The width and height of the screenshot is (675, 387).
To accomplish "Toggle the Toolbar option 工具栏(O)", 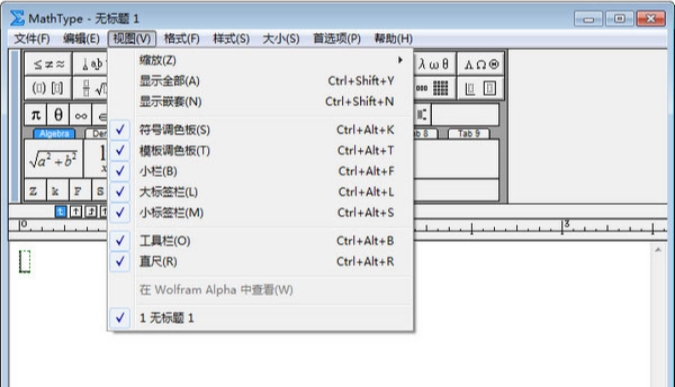I will pyautogui.click(x=261, y=241).
